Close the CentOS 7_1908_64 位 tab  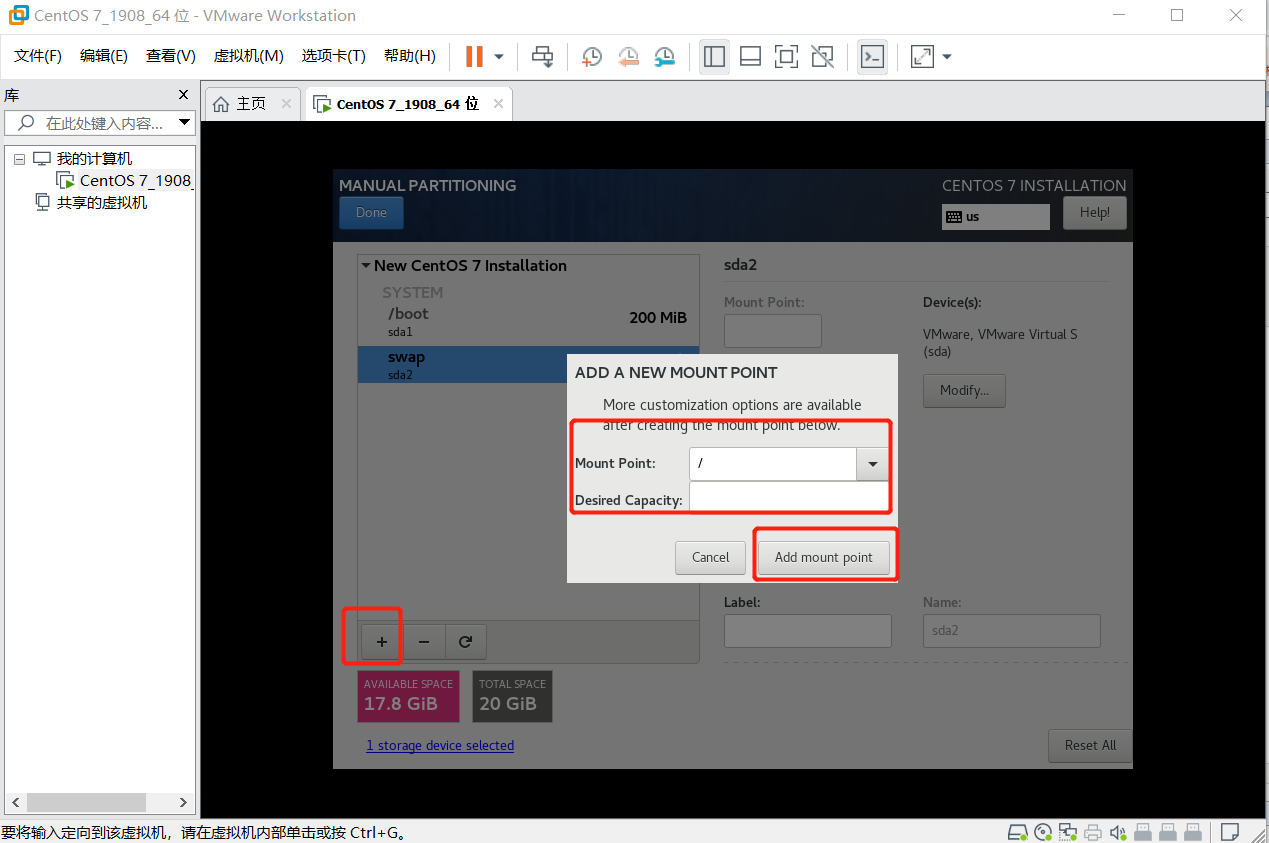(497, 104)
